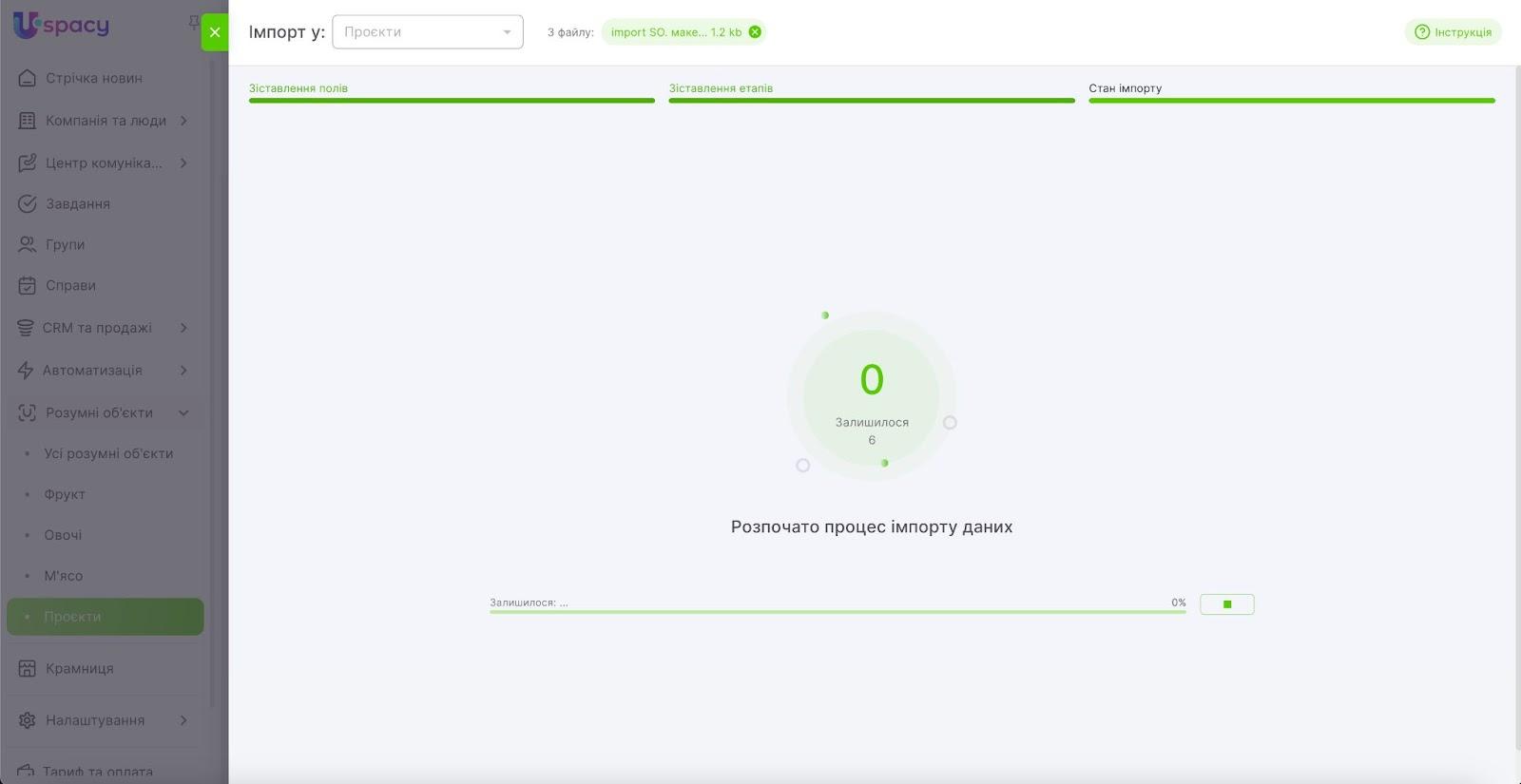Viewport: 1521px width, 784px height.
Task: Open the Імпорт у Проєкти dropdown
Action: click(x=428, y=32)
